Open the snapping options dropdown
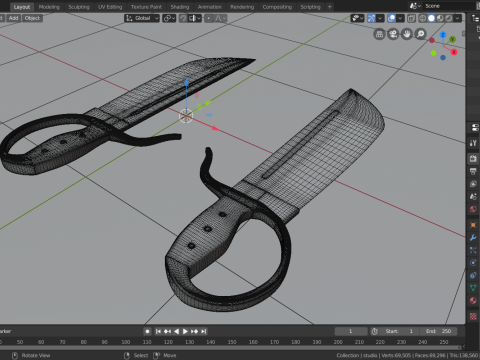This screenshot has height=360, width=480. (x=195, y=18)
